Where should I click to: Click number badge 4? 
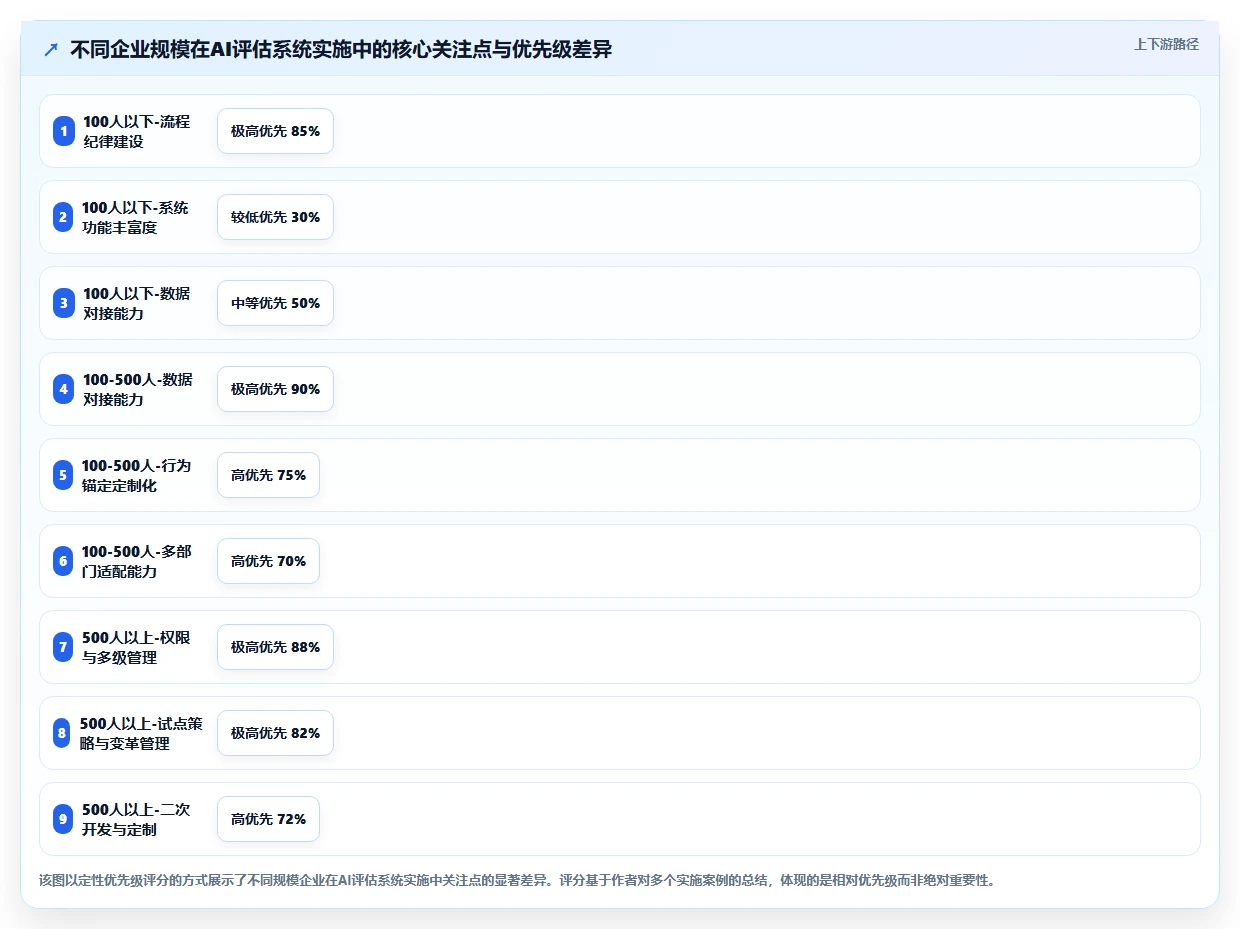[x=64, y=389]
